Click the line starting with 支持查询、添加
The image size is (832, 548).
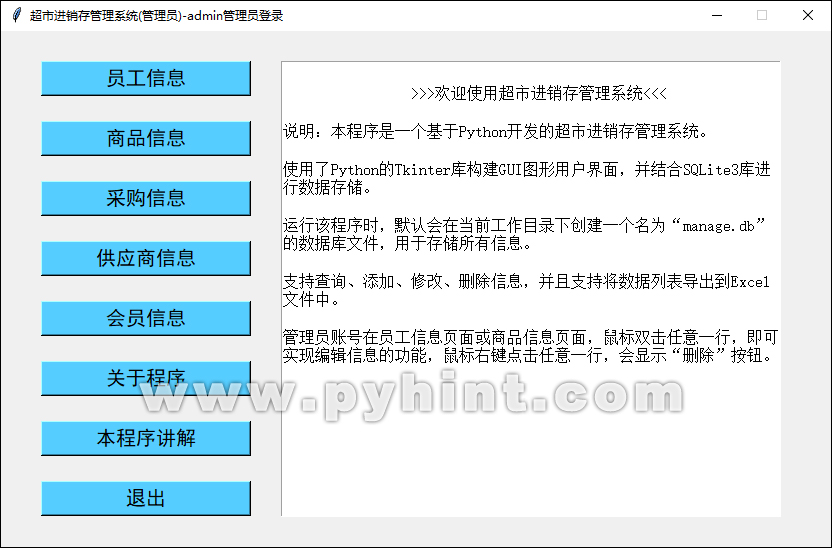pyautogui.click(x=526, y=281)
